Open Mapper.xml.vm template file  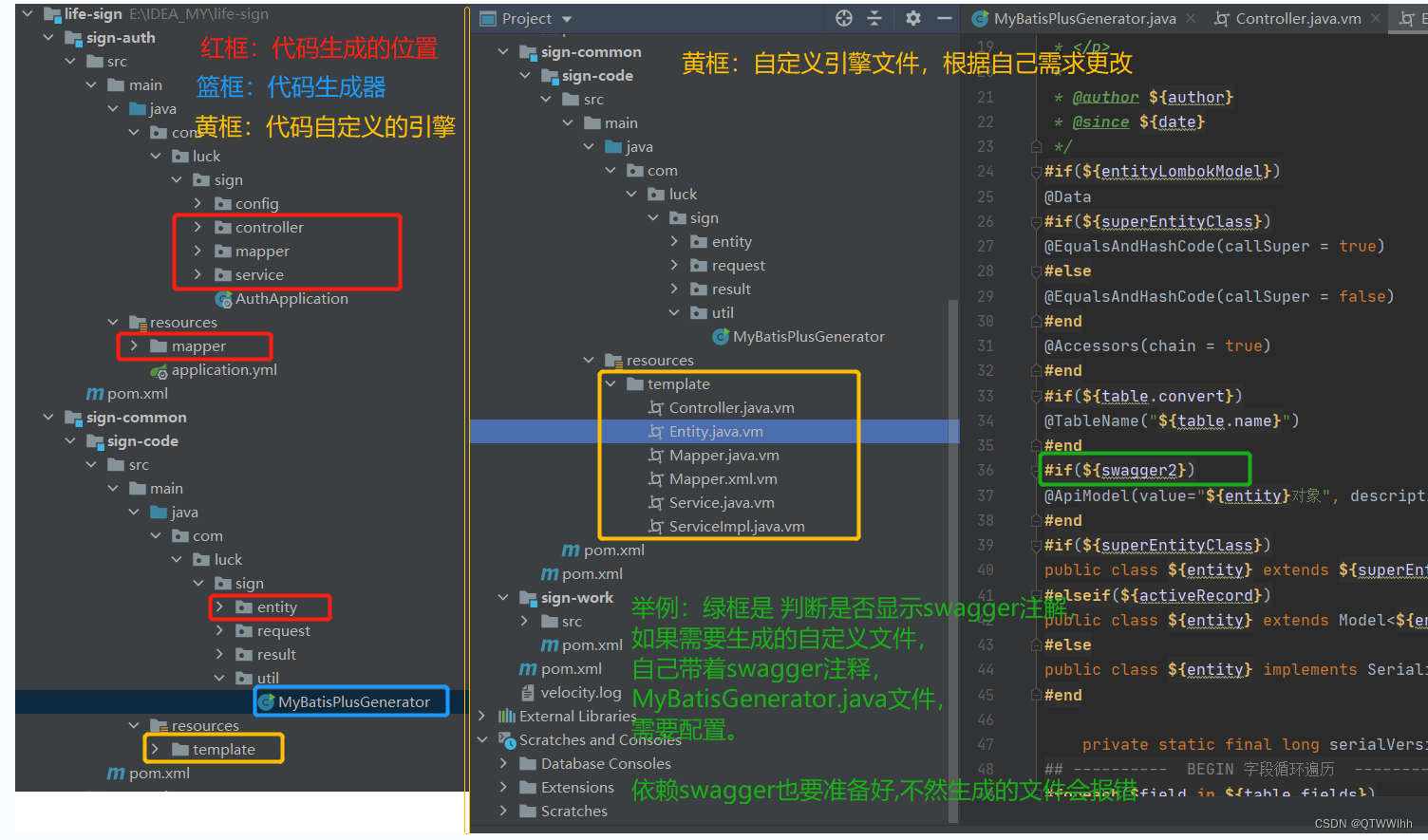point(723,479)
